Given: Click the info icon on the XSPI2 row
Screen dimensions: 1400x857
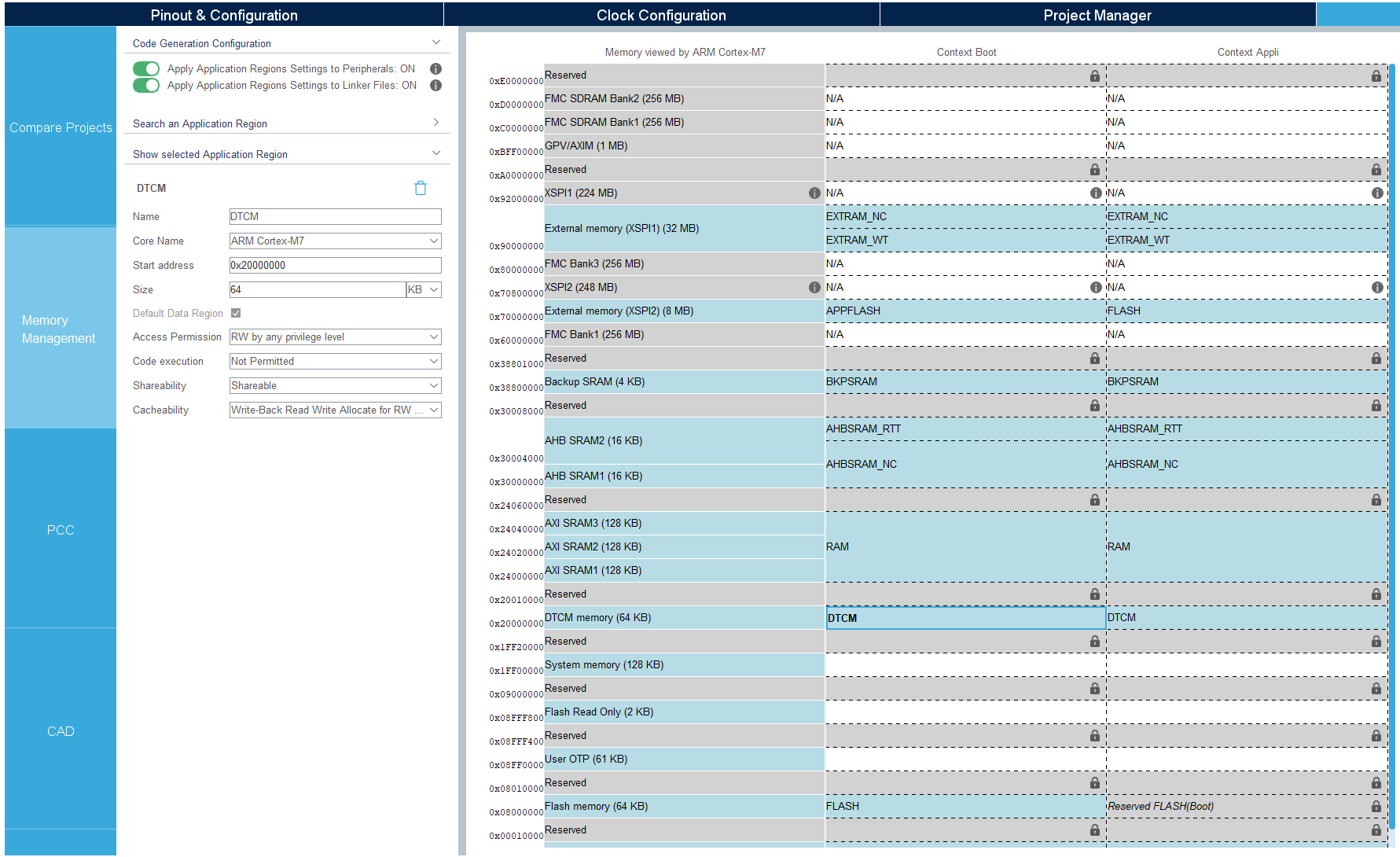Looking at the screenshot, I should click(x=814, y=288).
